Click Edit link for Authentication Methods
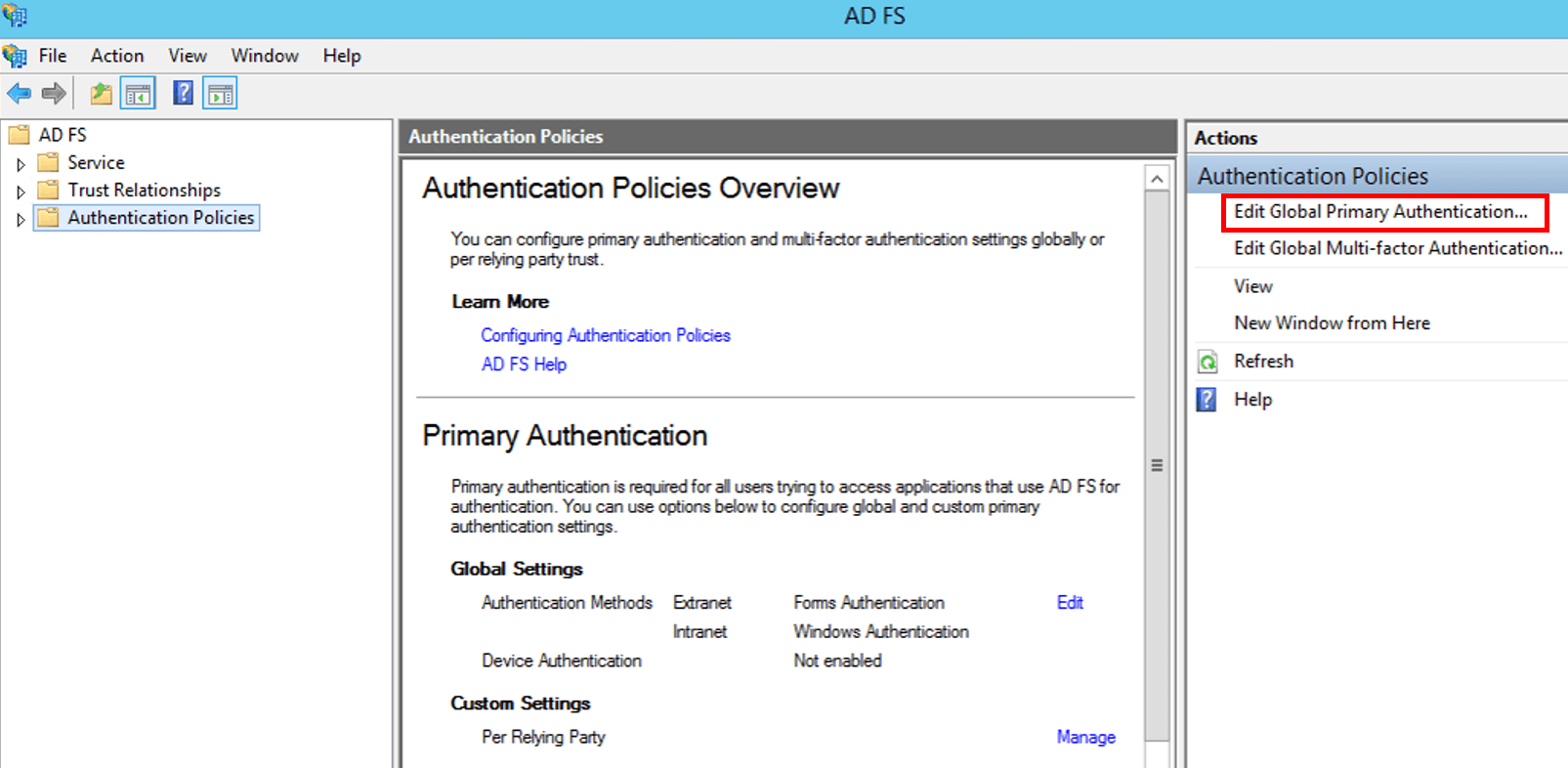Viewport: 1568px width, 768px height. click(1070, 603)
